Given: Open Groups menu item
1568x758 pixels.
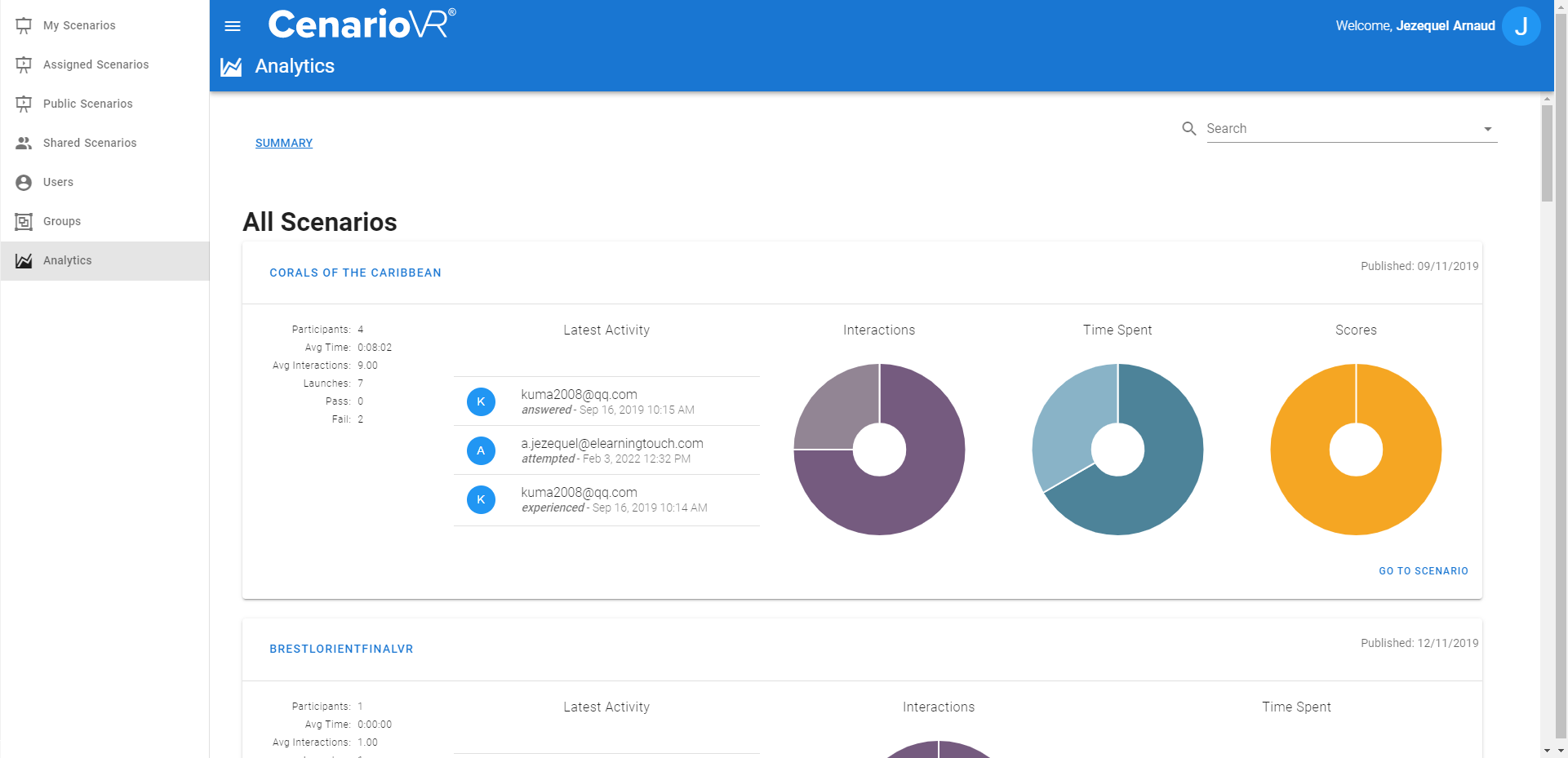Looking at the screenshot, I should (104, 221).
